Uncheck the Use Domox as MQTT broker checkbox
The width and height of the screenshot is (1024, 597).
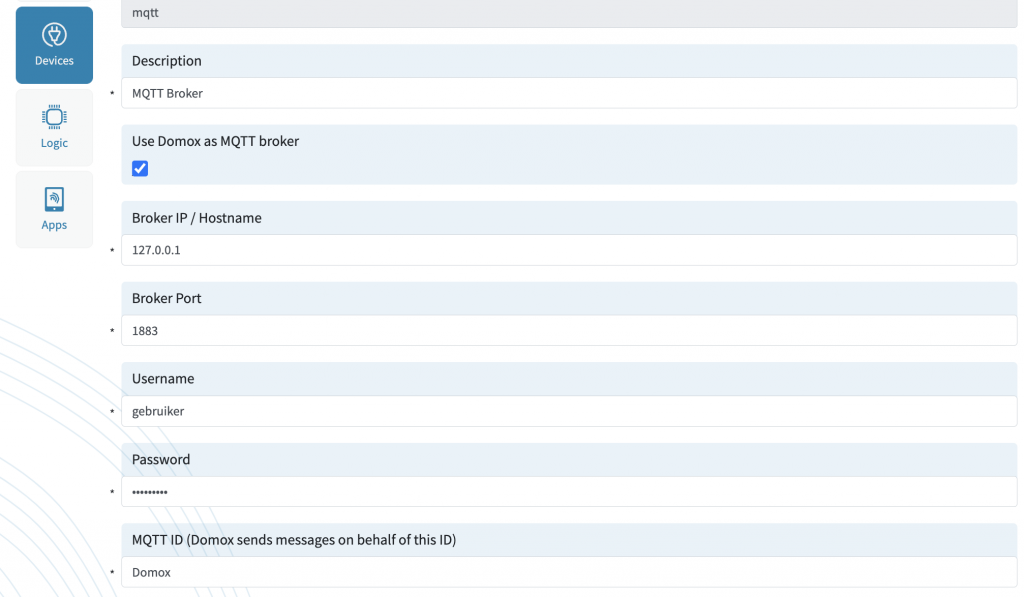tap(139, 168)
